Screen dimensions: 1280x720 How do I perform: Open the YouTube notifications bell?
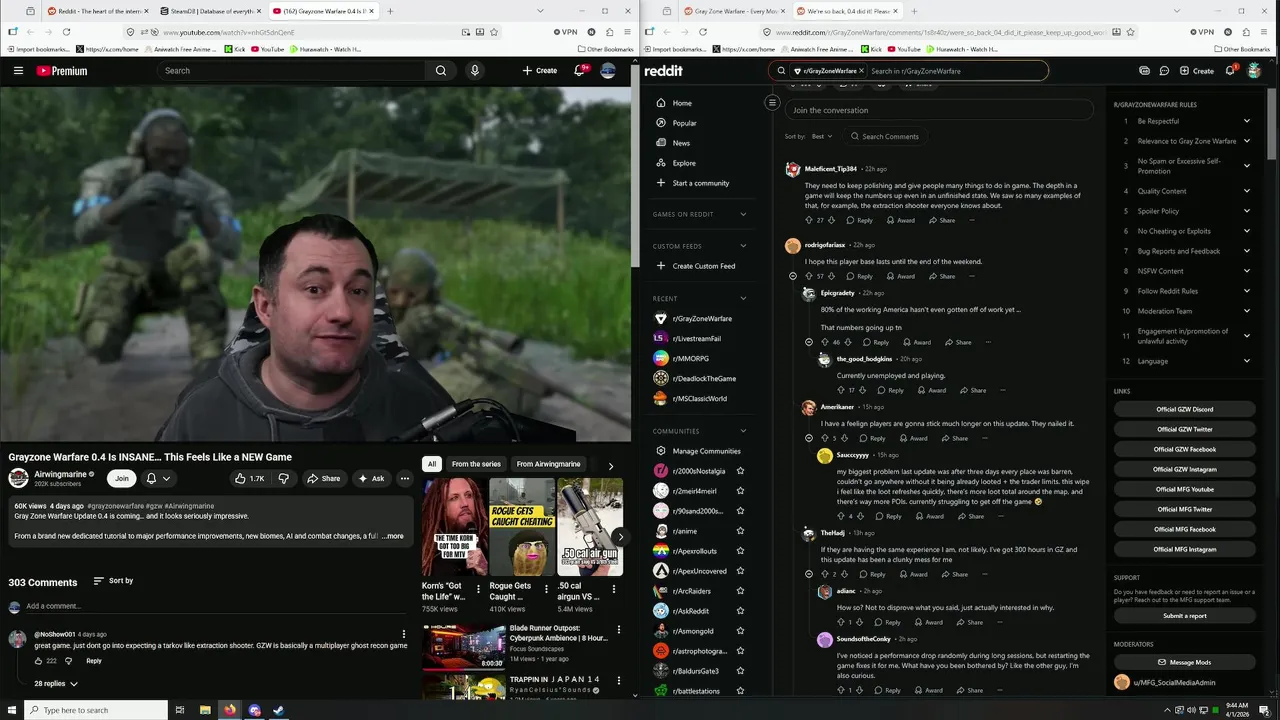click(579, 71)
